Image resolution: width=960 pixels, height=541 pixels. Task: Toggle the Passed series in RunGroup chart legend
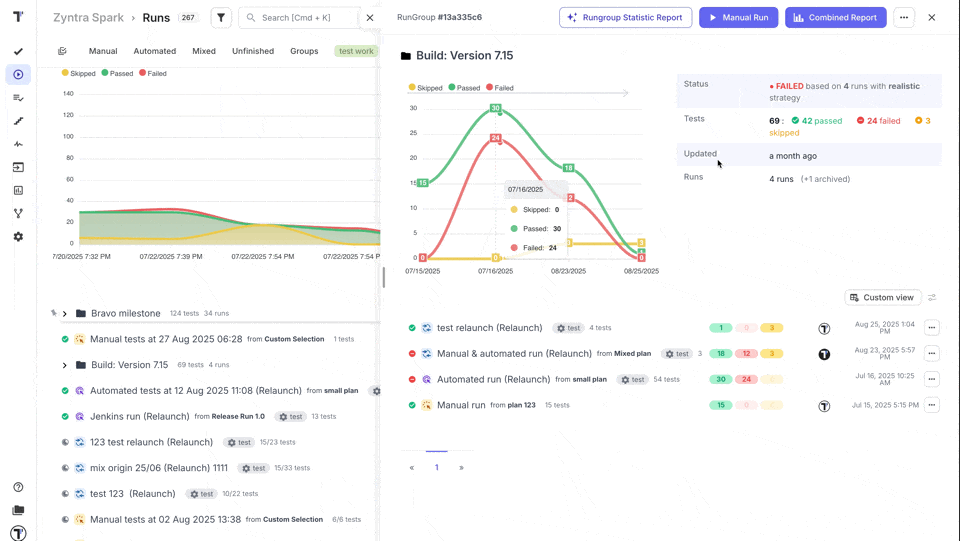464,88
